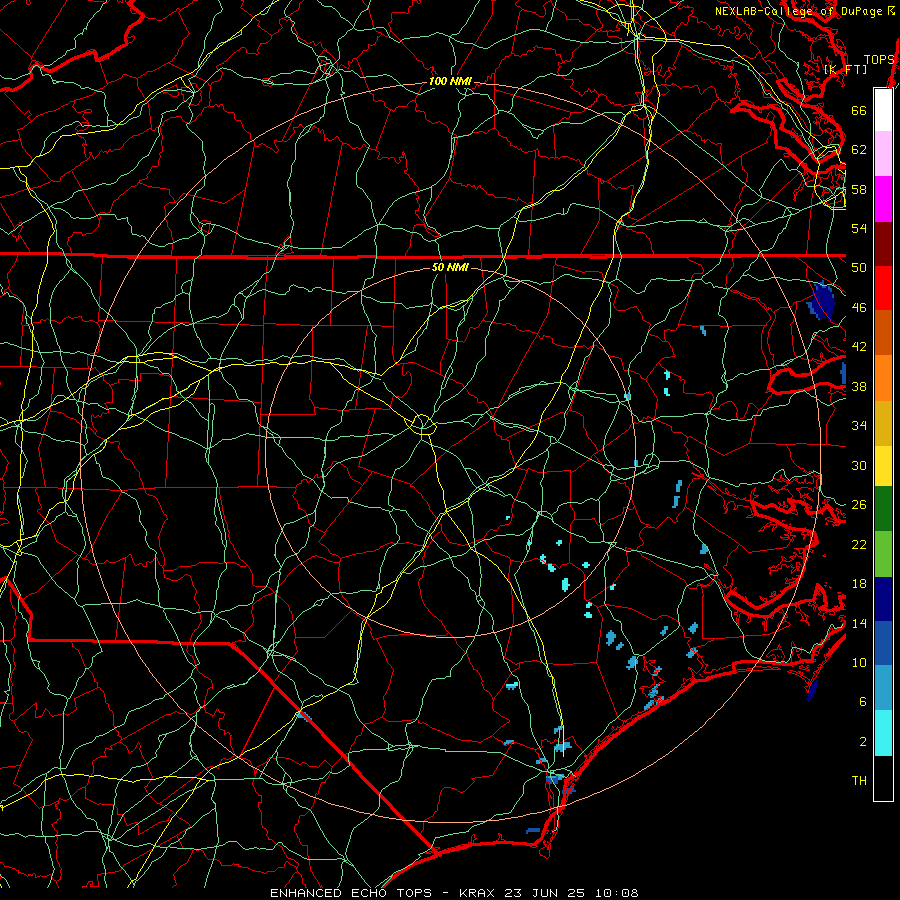This screenshot has height=900, width=900.
Task: Click the 30 legend label
Action: 859,465
